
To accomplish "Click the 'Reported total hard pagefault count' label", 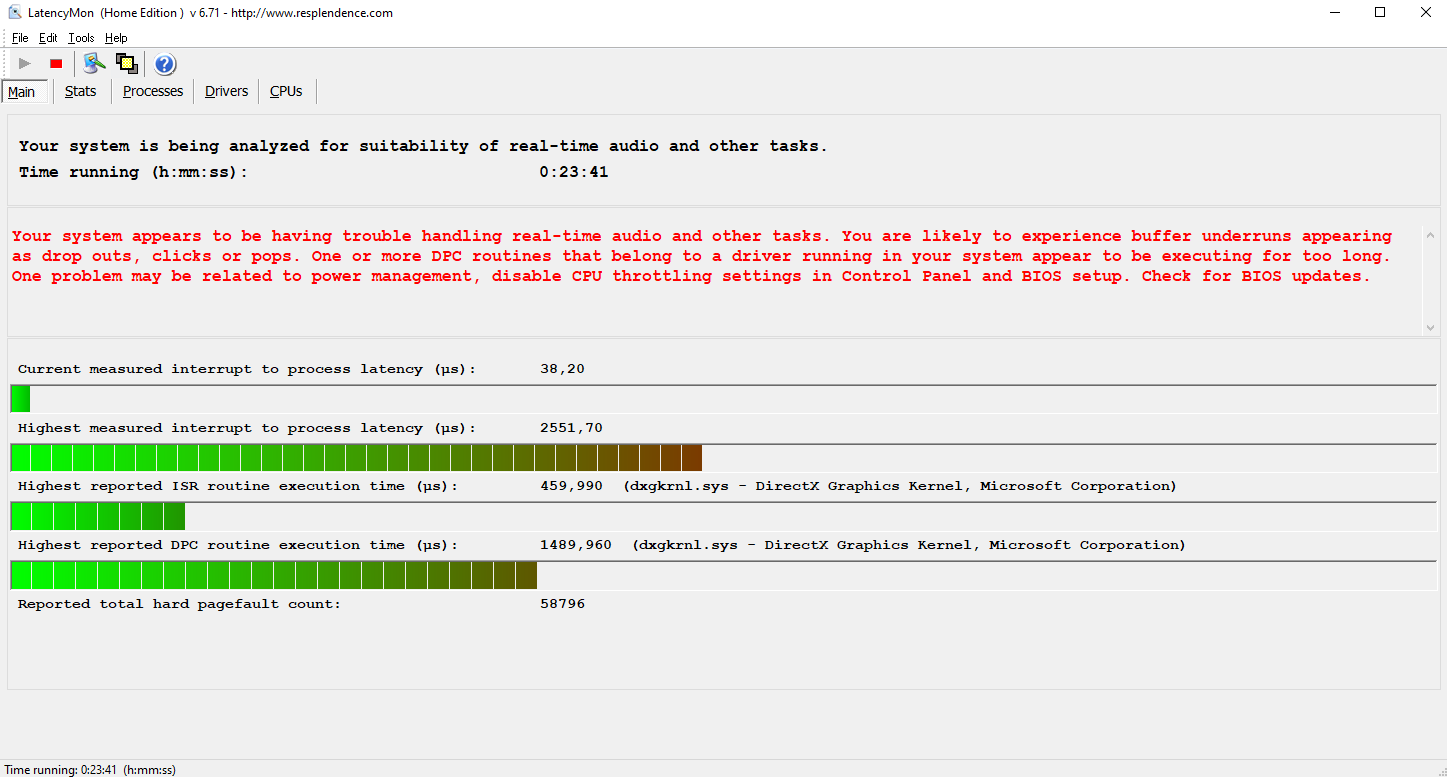I will pos(179,604).
